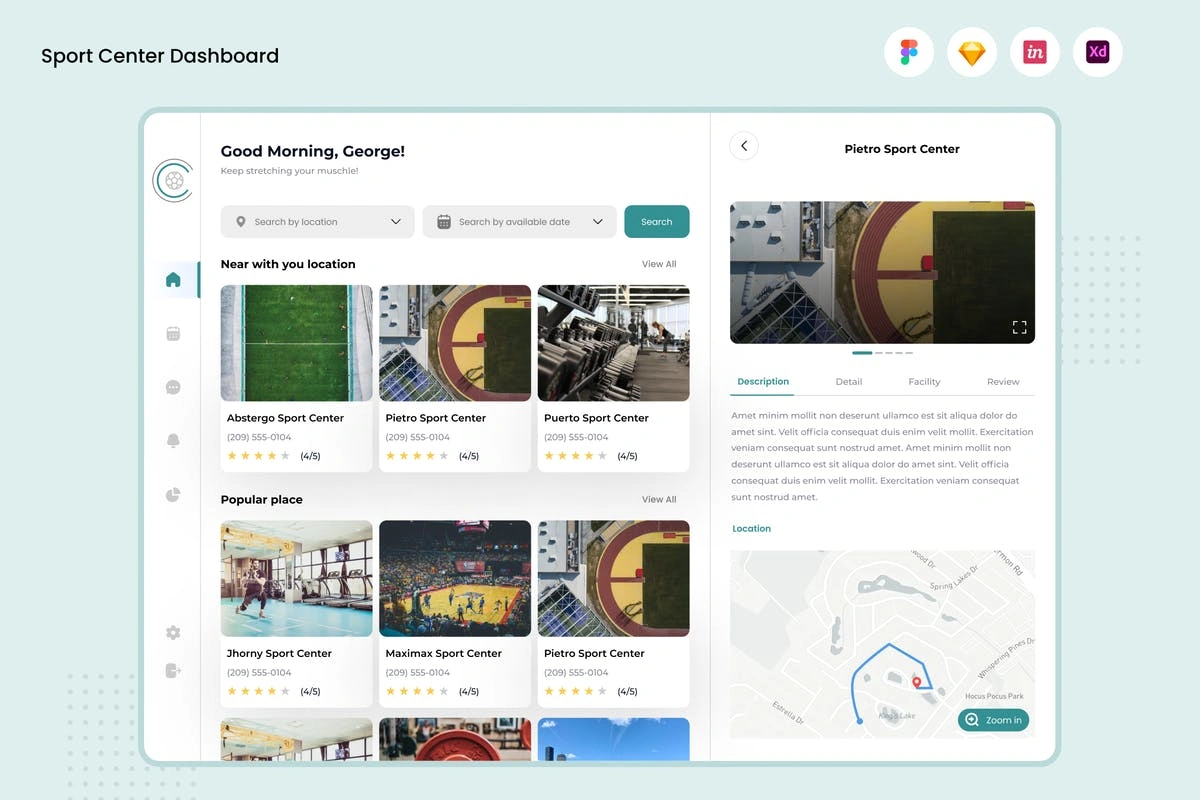This screenshot has height=800, width=1200.
Task: Open Pietro Sport Center photo under Near location
Action: [x=455, y=343]
